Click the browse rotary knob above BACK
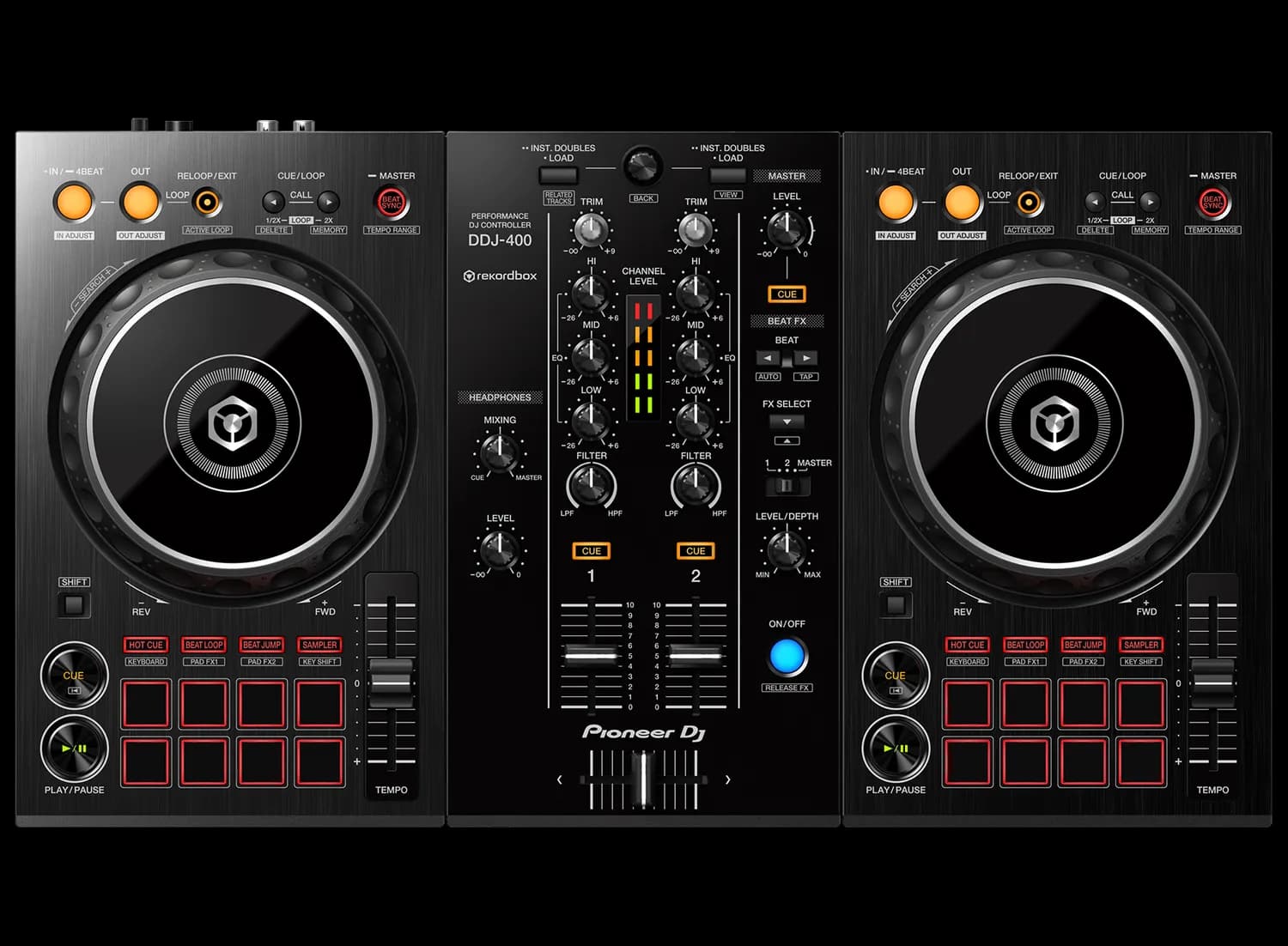Screen dimensions: 1288x946 (x=643, y=167)
